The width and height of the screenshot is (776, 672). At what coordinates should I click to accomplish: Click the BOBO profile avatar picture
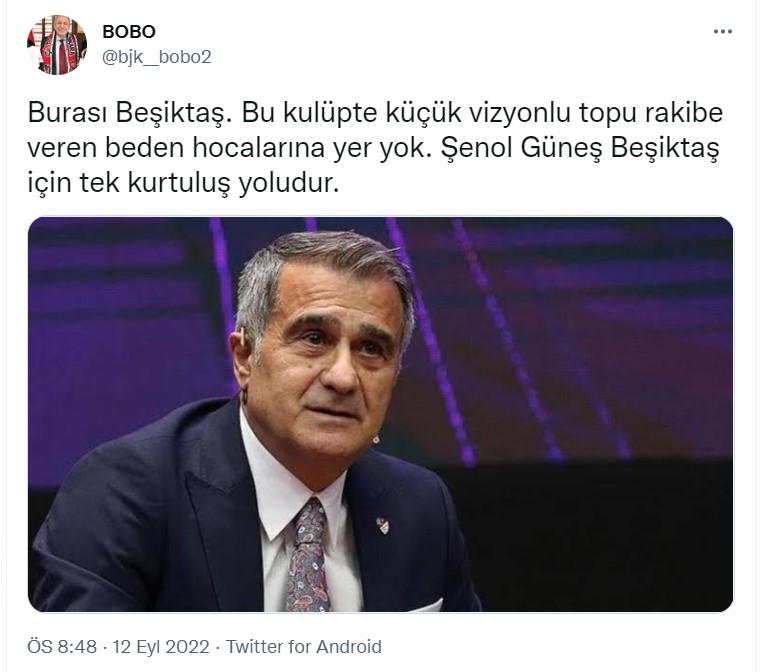coord(57,45)
